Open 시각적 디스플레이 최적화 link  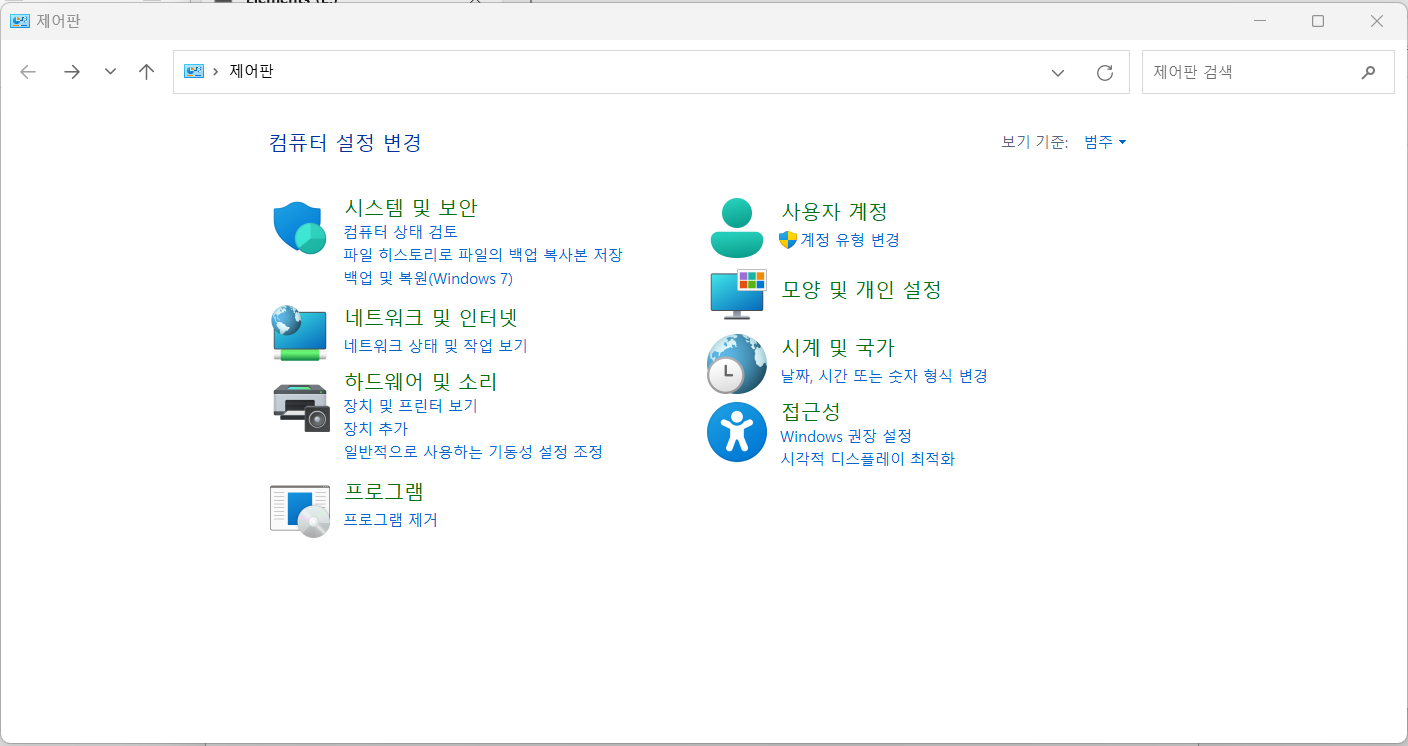pos(868,459)
